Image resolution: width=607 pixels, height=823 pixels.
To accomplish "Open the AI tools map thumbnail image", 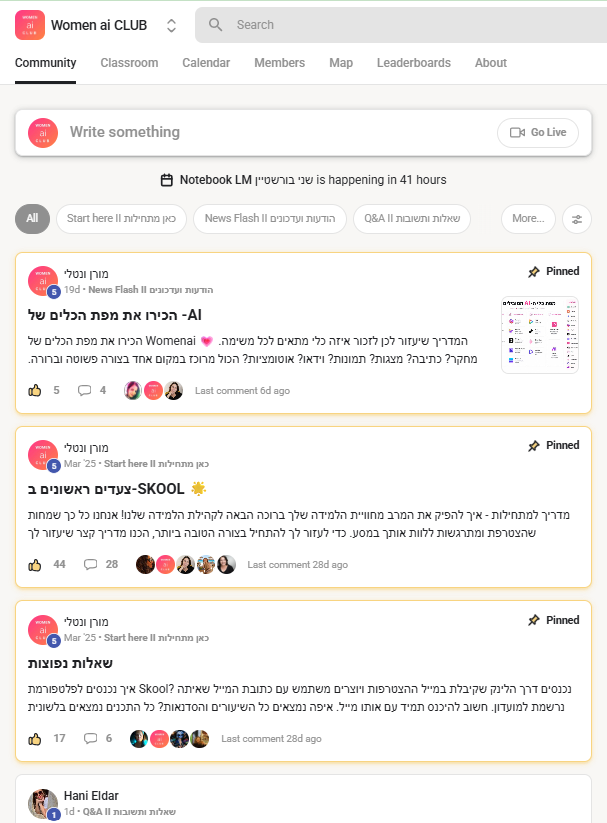I will click(540, 335).
